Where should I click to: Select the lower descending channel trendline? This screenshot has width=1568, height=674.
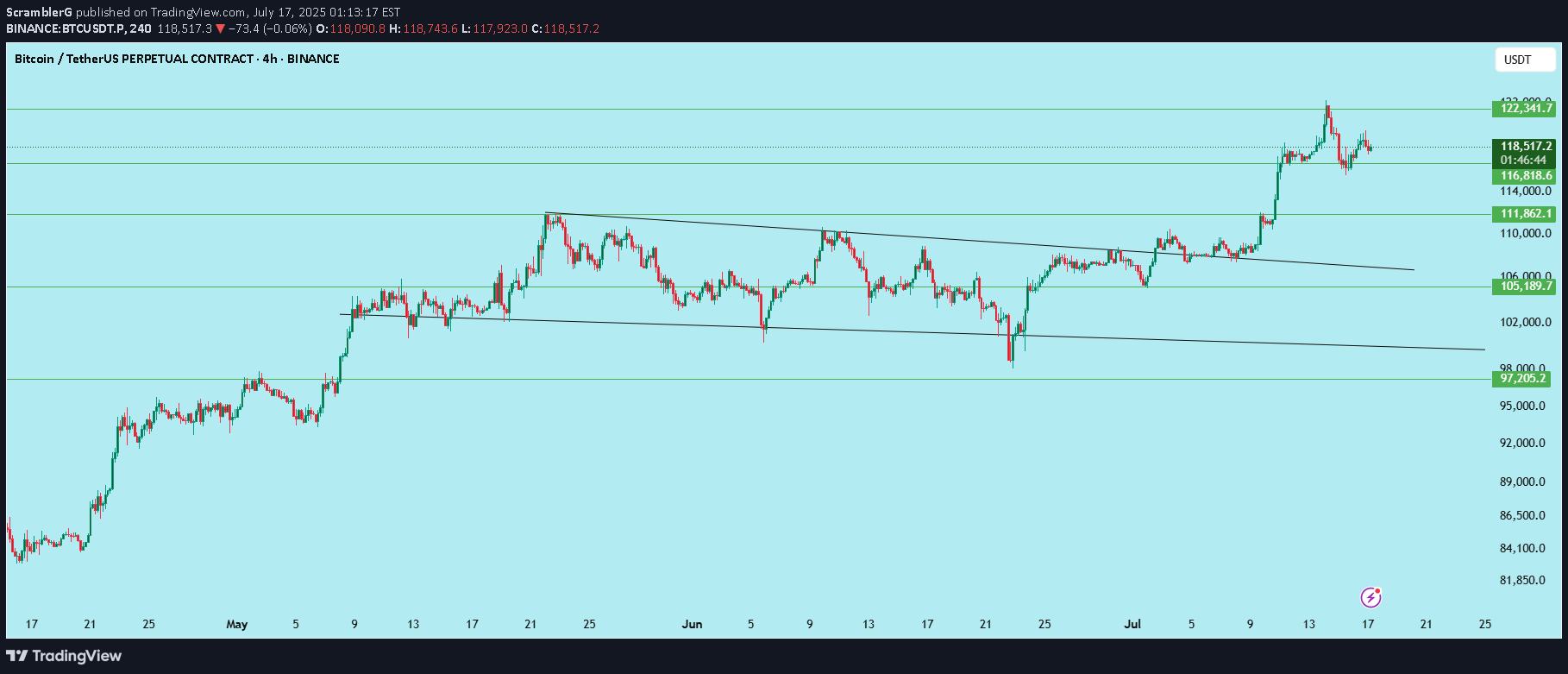[913, 332]
